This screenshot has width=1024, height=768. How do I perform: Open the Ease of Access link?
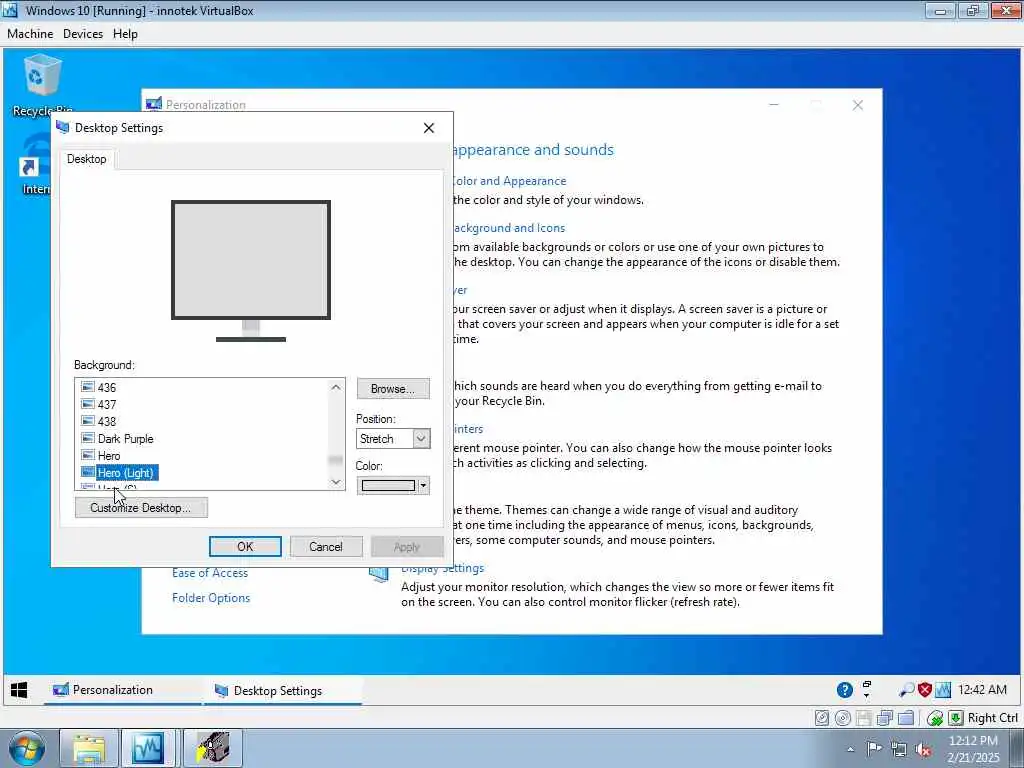tap(210, 573)
